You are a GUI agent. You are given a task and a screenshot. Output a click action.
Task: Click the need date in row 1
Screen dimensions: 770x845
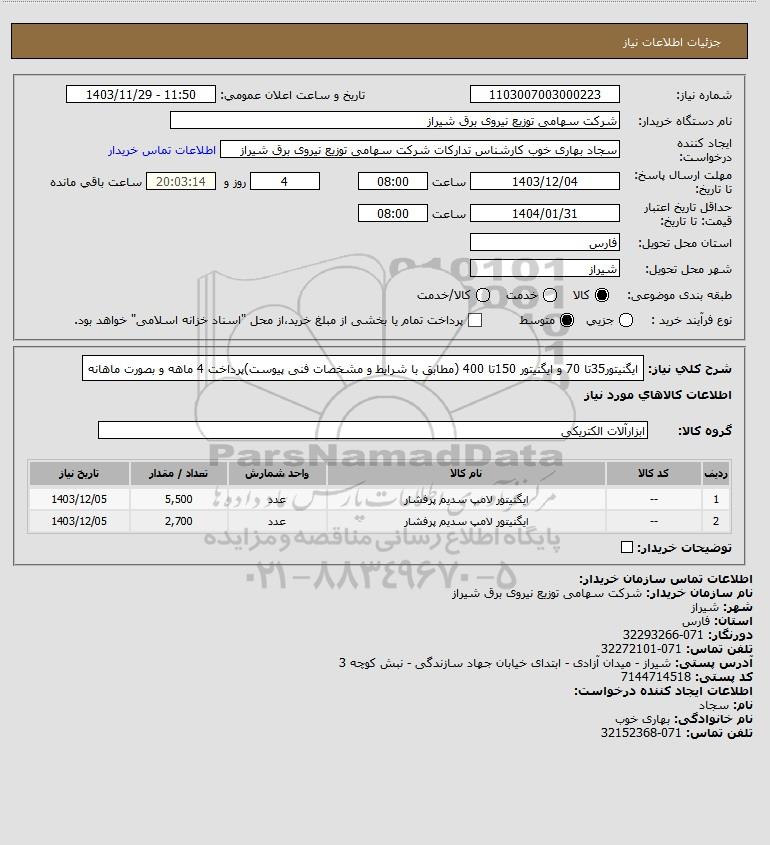[79, 499]
